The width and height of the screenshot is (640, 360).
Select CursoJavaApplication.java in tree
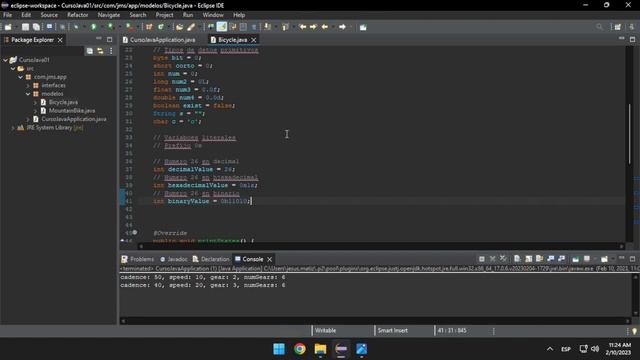(74, 119)
